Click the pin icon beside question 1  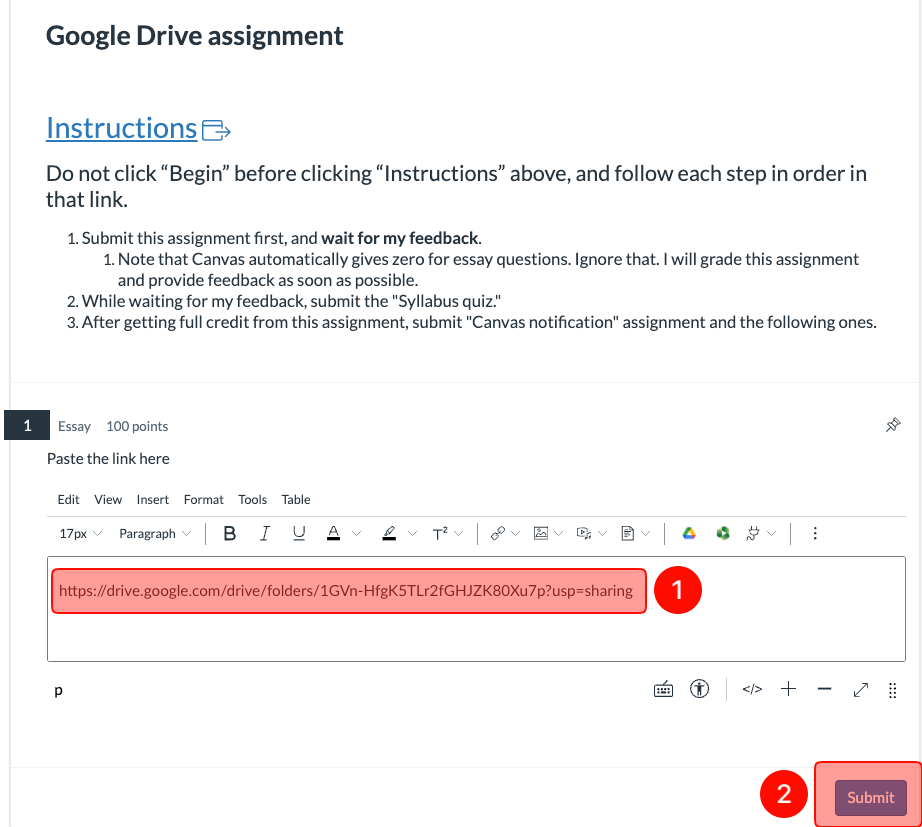[893, 426]
